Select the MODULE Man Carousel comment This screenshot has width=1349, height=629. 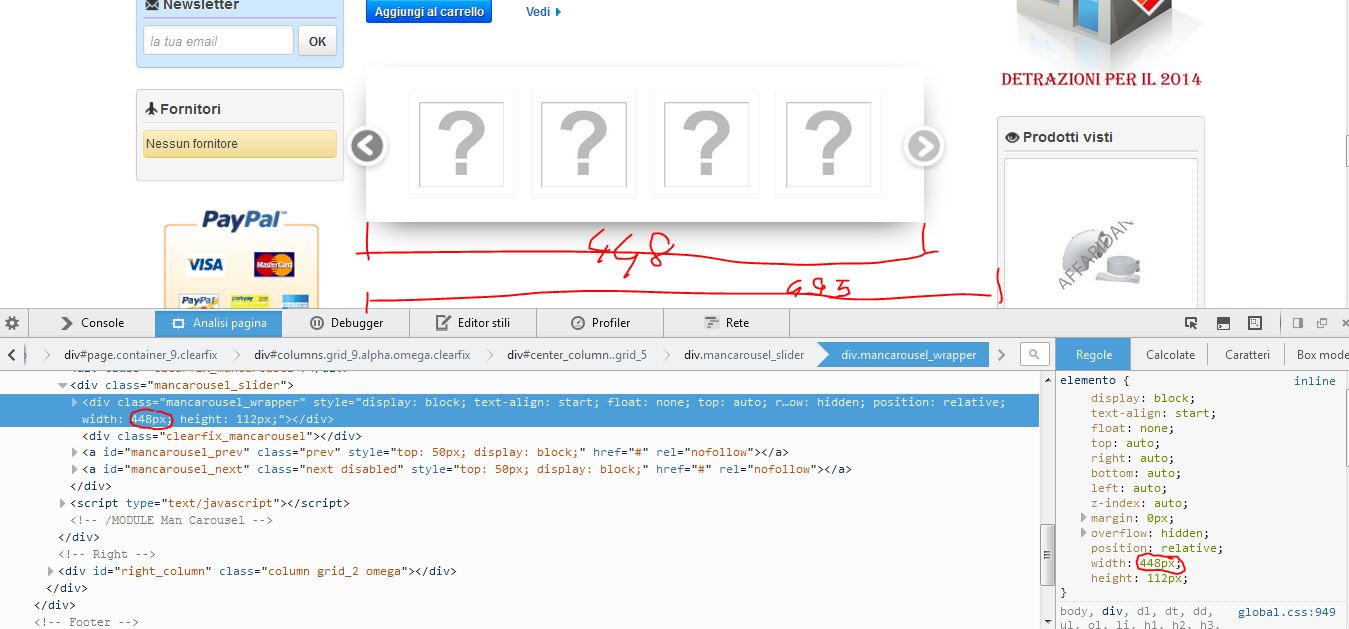(171, 520)
